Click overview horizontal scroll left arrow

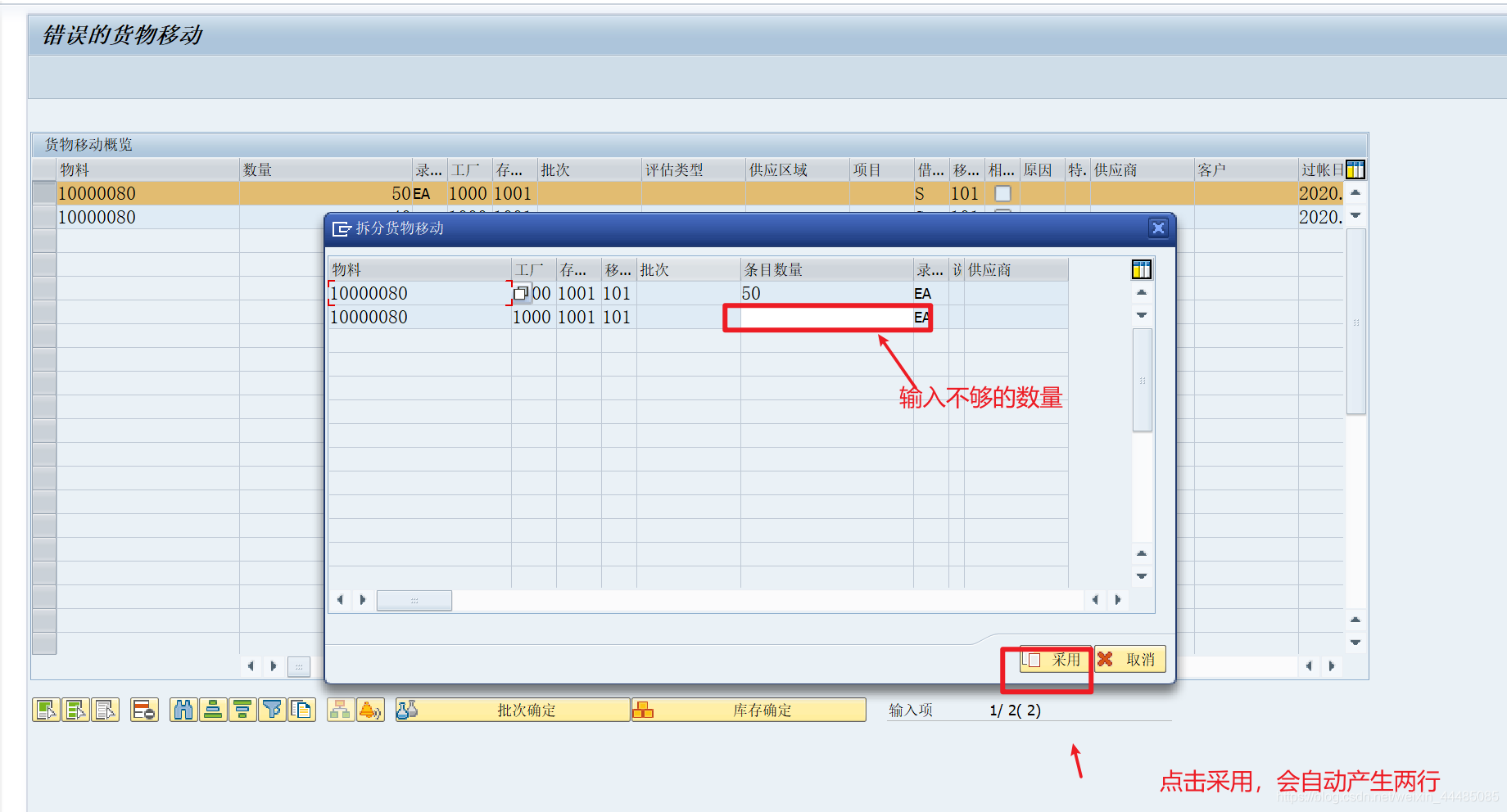click(251, 665)
